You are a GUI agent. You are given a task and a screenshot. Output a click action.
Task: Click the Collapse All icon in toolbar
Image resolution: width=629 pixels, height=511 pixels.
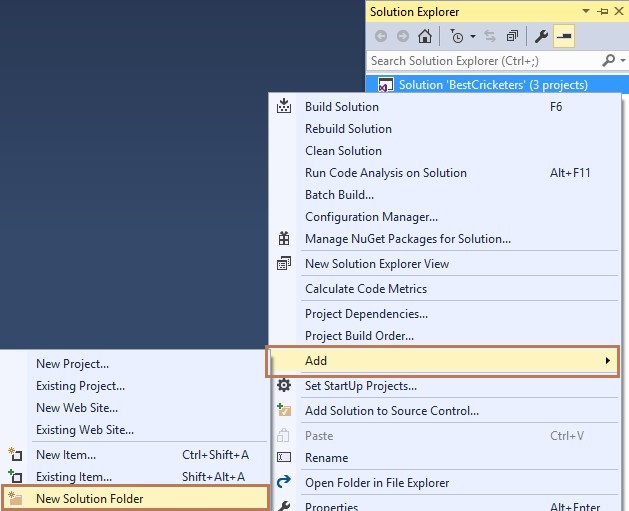512,36
